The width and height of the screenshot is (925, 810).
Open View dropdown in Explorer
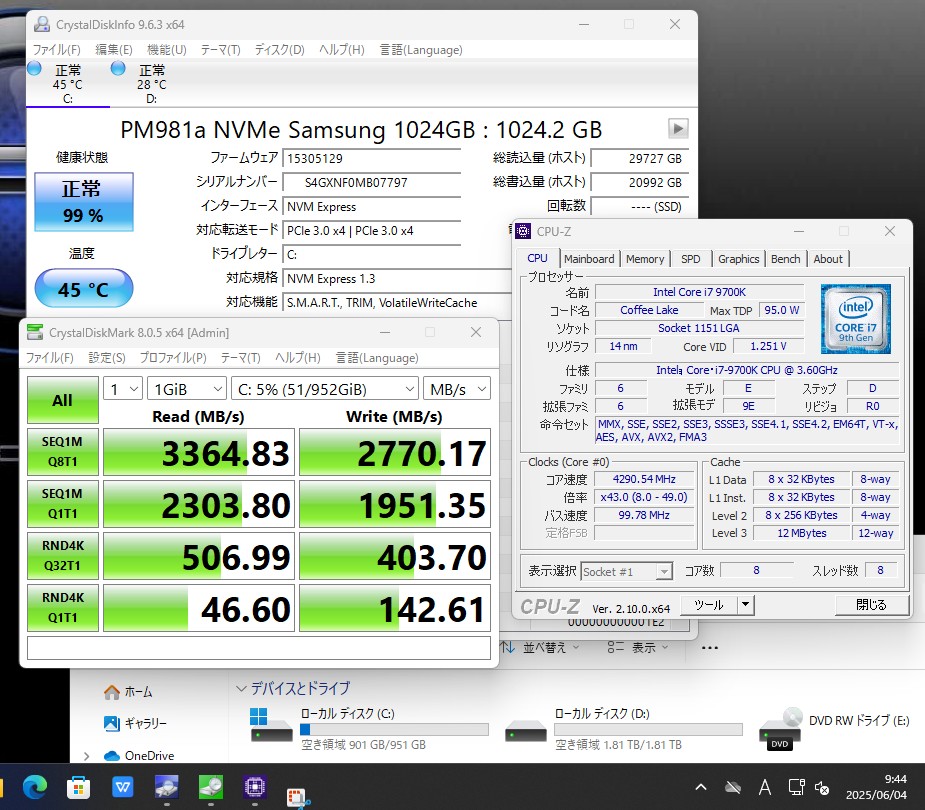(x=638, y=647)
